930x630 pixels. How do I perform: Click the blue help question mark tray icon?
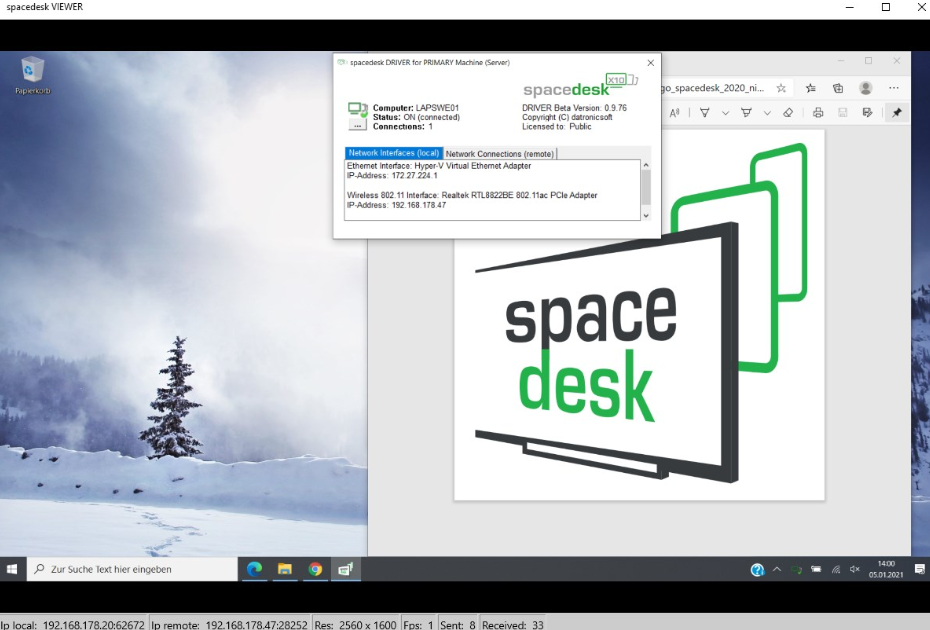pyautogui.click(x=757, y=569)
